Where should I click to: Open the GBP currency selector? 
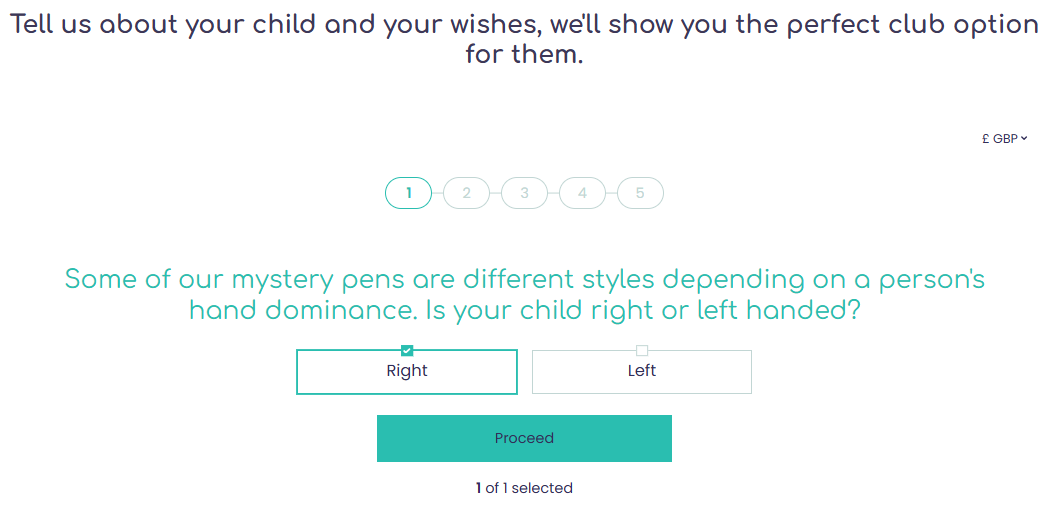coord(1005,139)
